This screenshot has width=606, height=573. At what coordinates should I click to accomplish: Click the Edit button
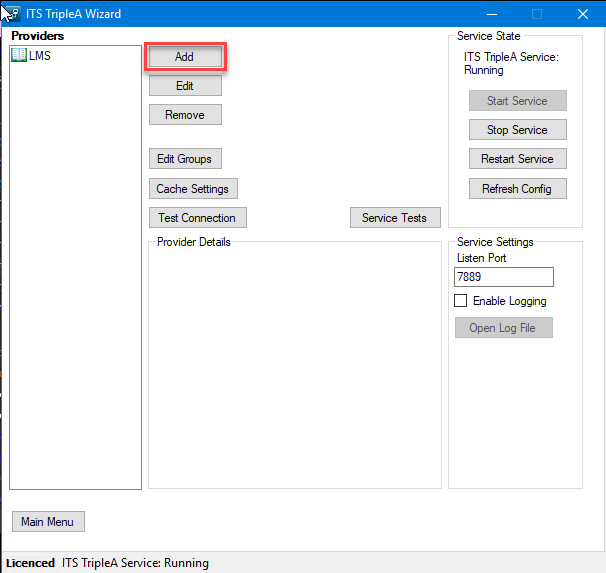pos(185,86)
